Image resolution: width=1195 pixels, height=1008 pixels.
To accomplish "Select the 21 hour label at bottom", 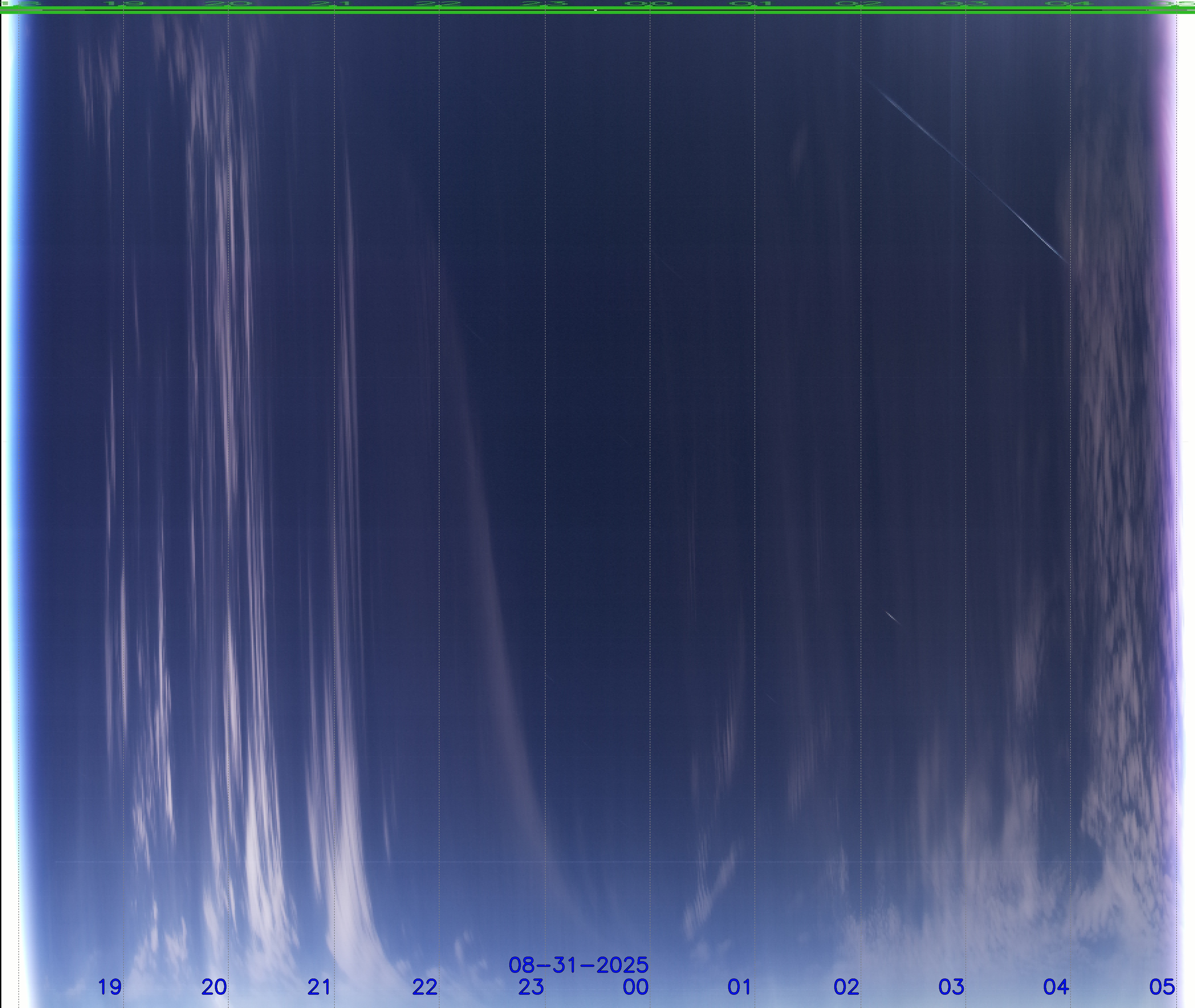I will tap(319, 987).
